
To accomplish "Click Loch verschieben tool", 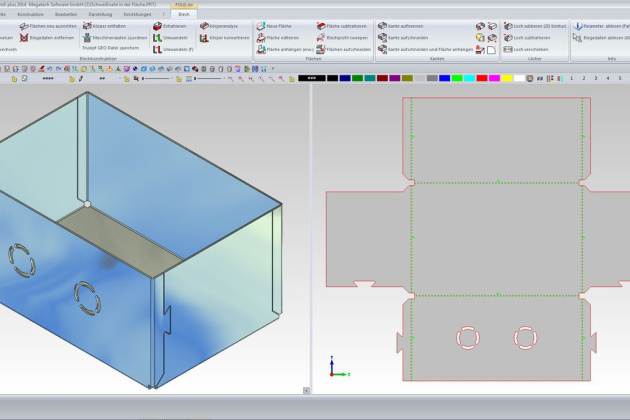I will [508, 48].
